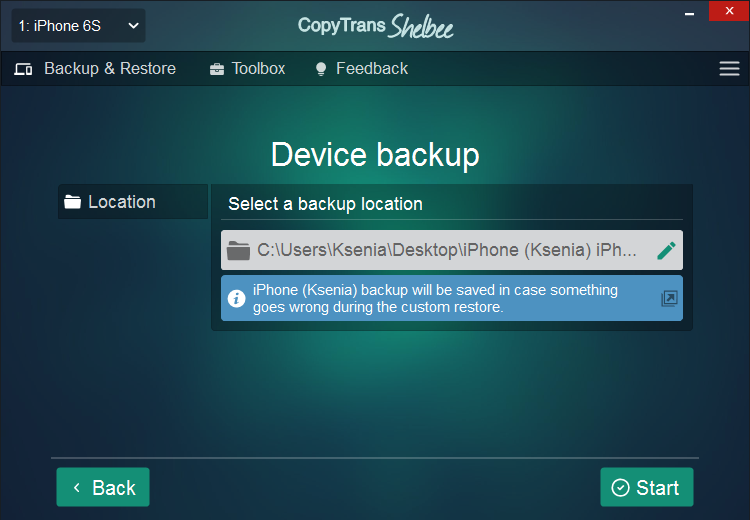Go Back to the previous screen
Screen dimensions: 750x520
pyautogui.click(x=103, y=487)
